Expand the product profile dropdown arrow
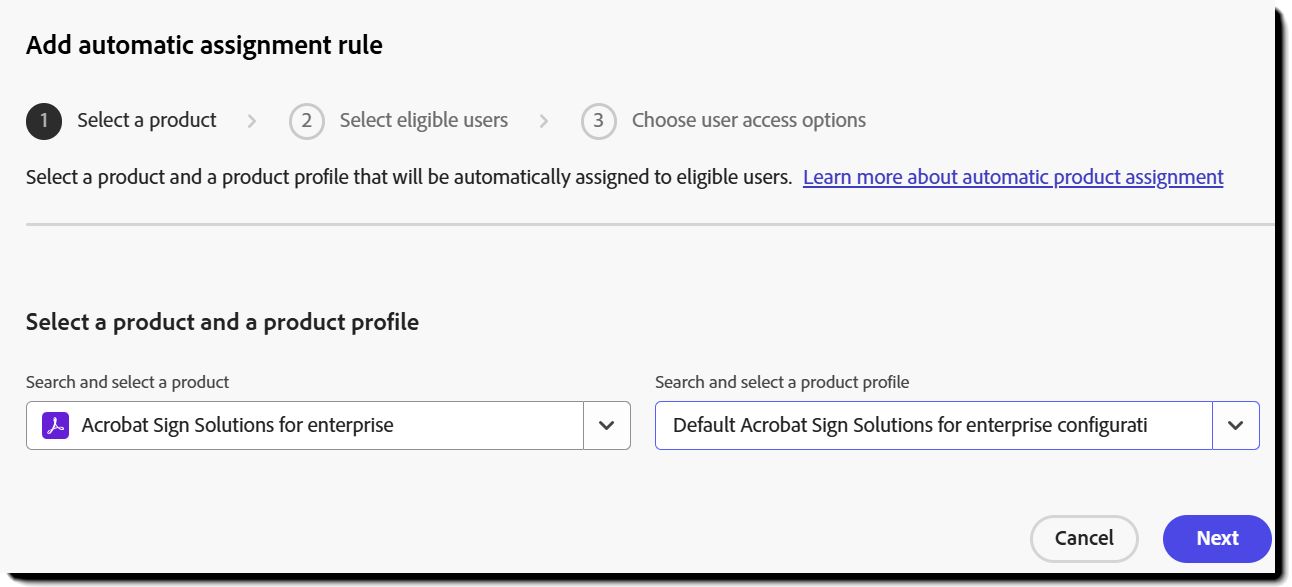Viewport: 1292px width, 587px height. (1236, 425)
